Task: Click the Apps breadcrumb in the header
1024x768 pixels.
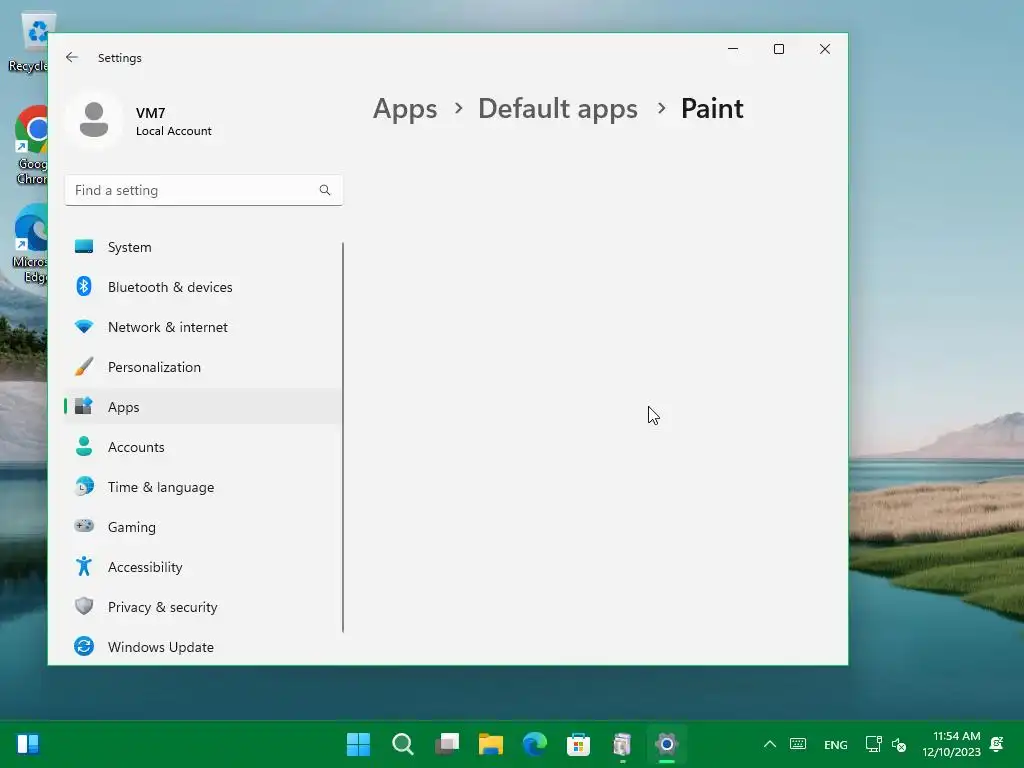Action: [405, 108]
